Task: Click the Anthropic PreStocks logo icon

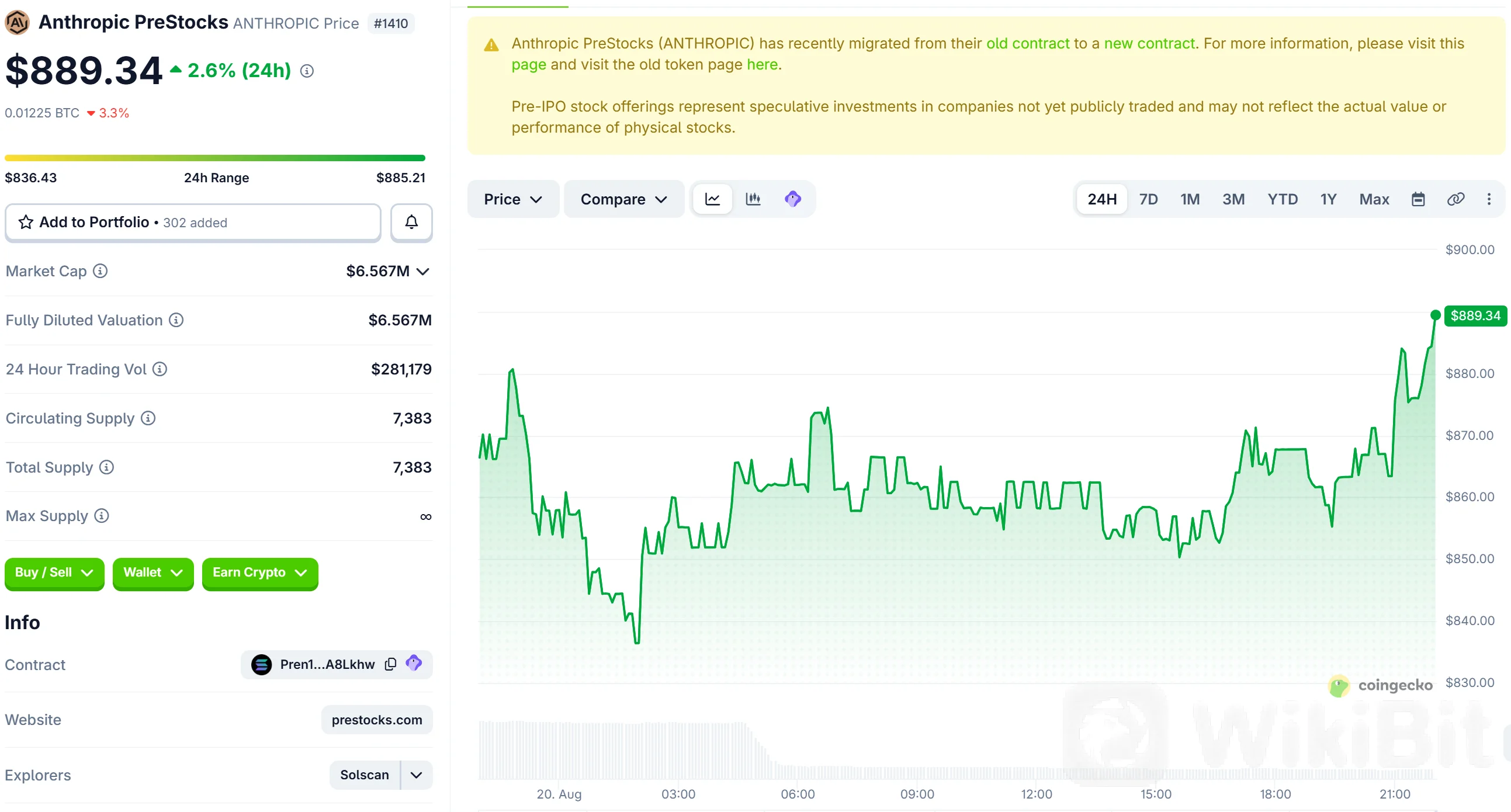Action: (x=17, y=23)
